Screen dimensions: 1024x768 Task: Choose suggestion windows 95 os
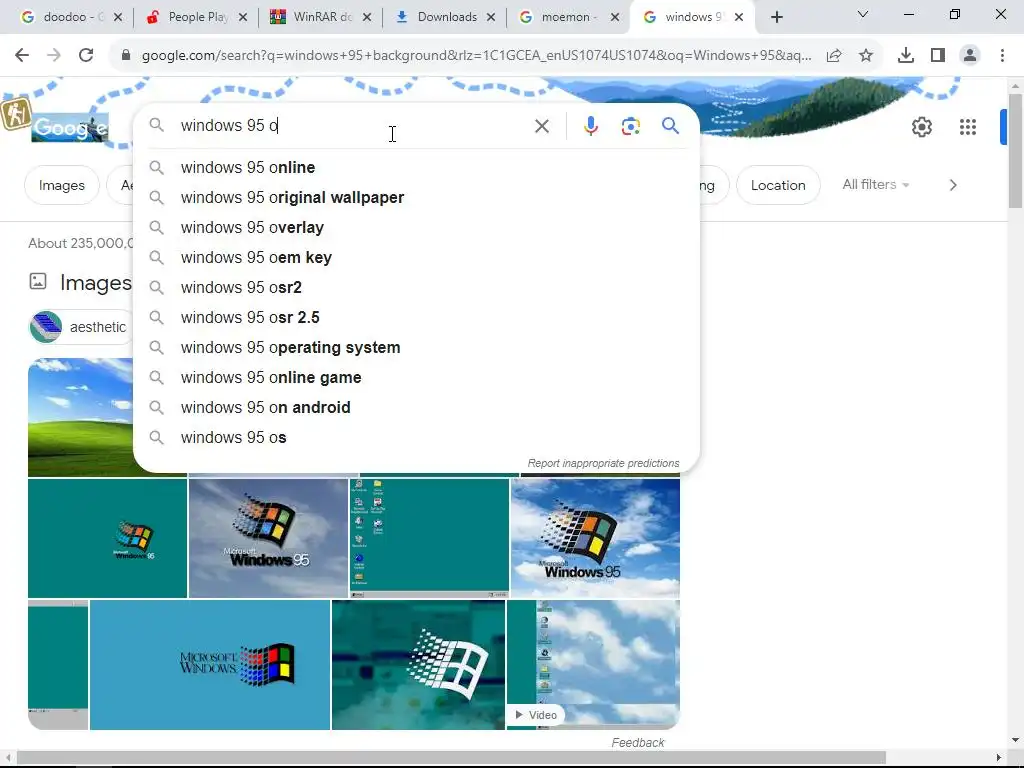(x=416, y=438)
